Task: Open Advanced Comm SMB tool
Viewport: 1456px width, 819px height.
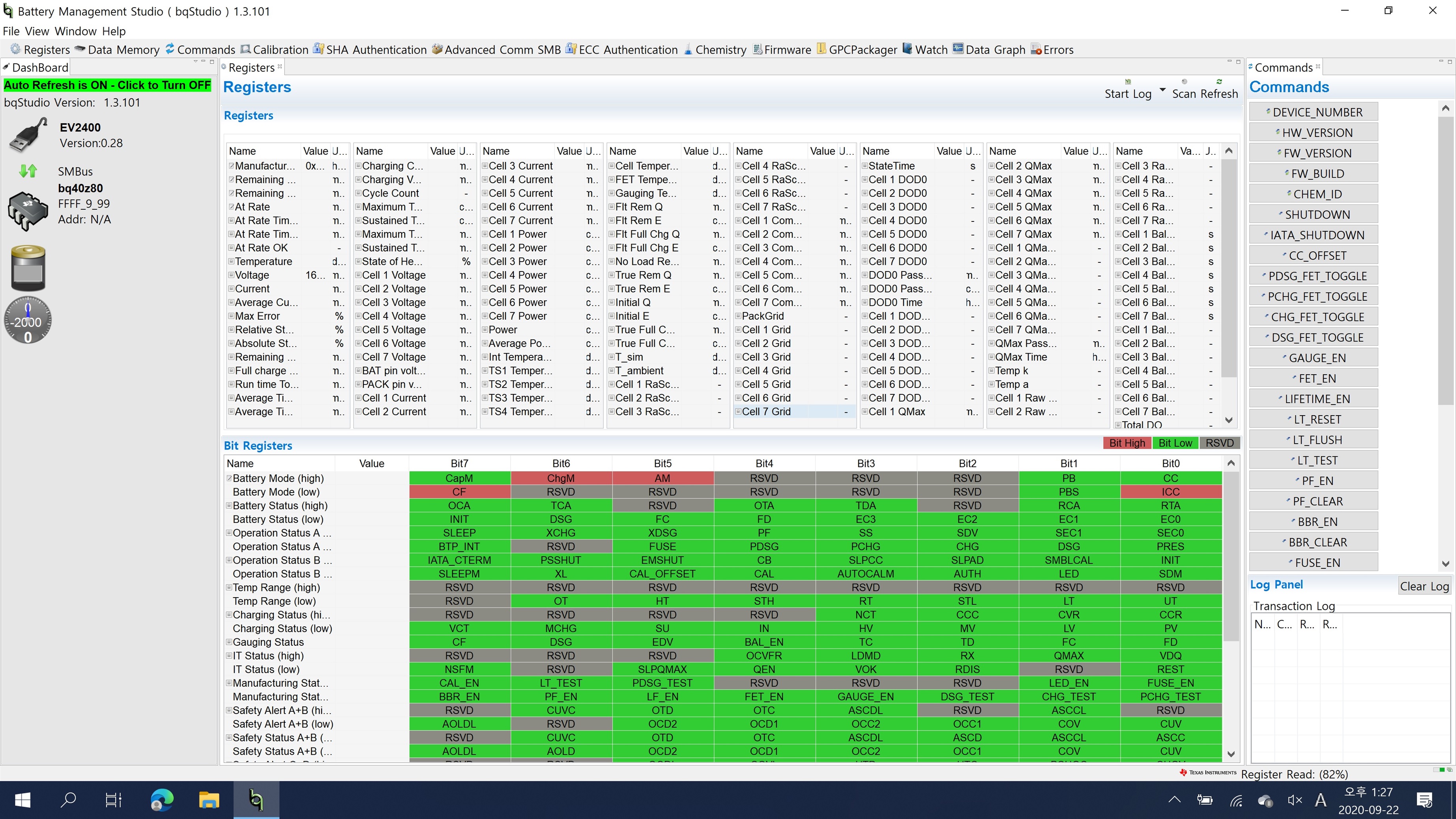Action: (x=496, y=49)
